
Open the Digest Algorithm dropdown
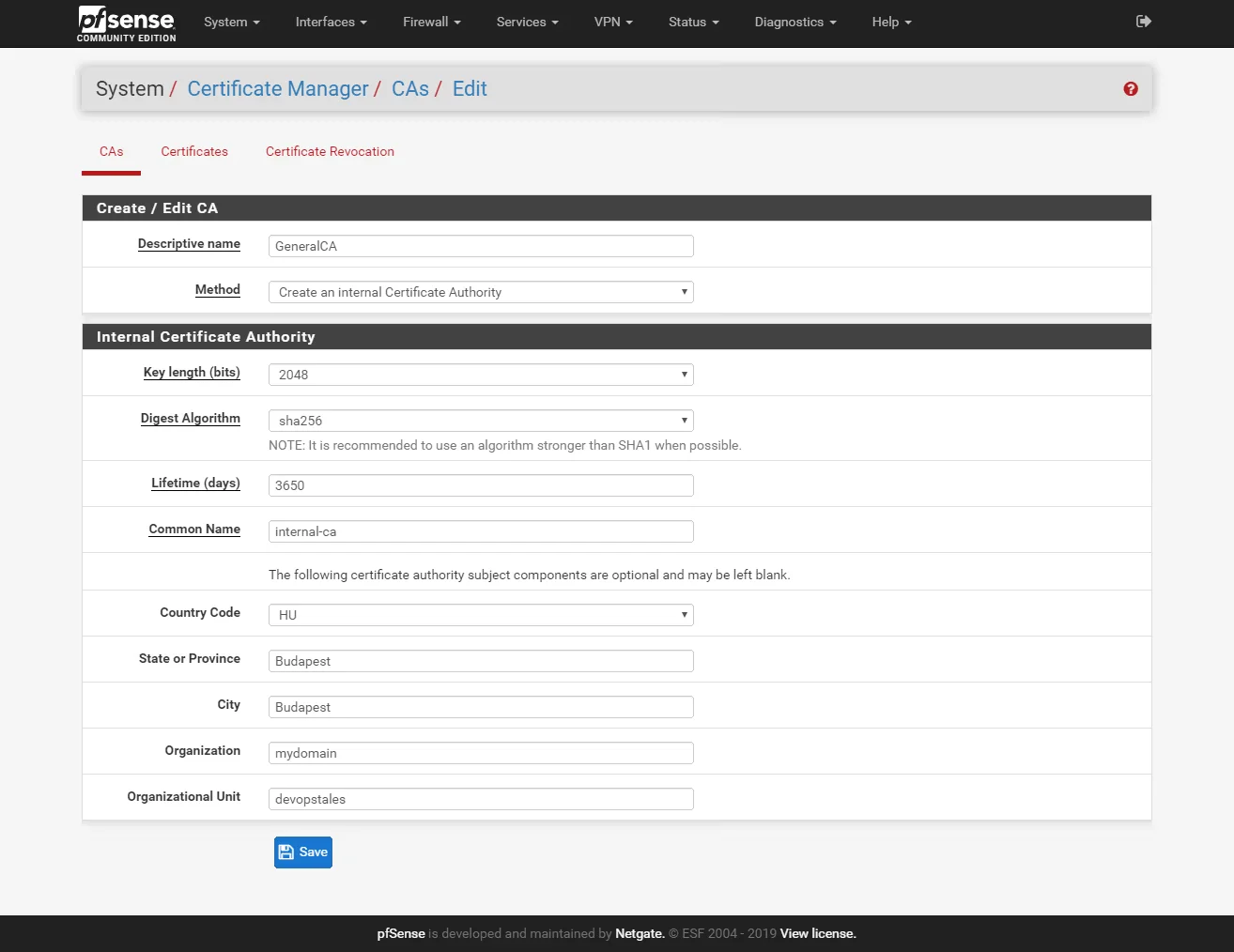pyautogui.click(x=480, y=420)
